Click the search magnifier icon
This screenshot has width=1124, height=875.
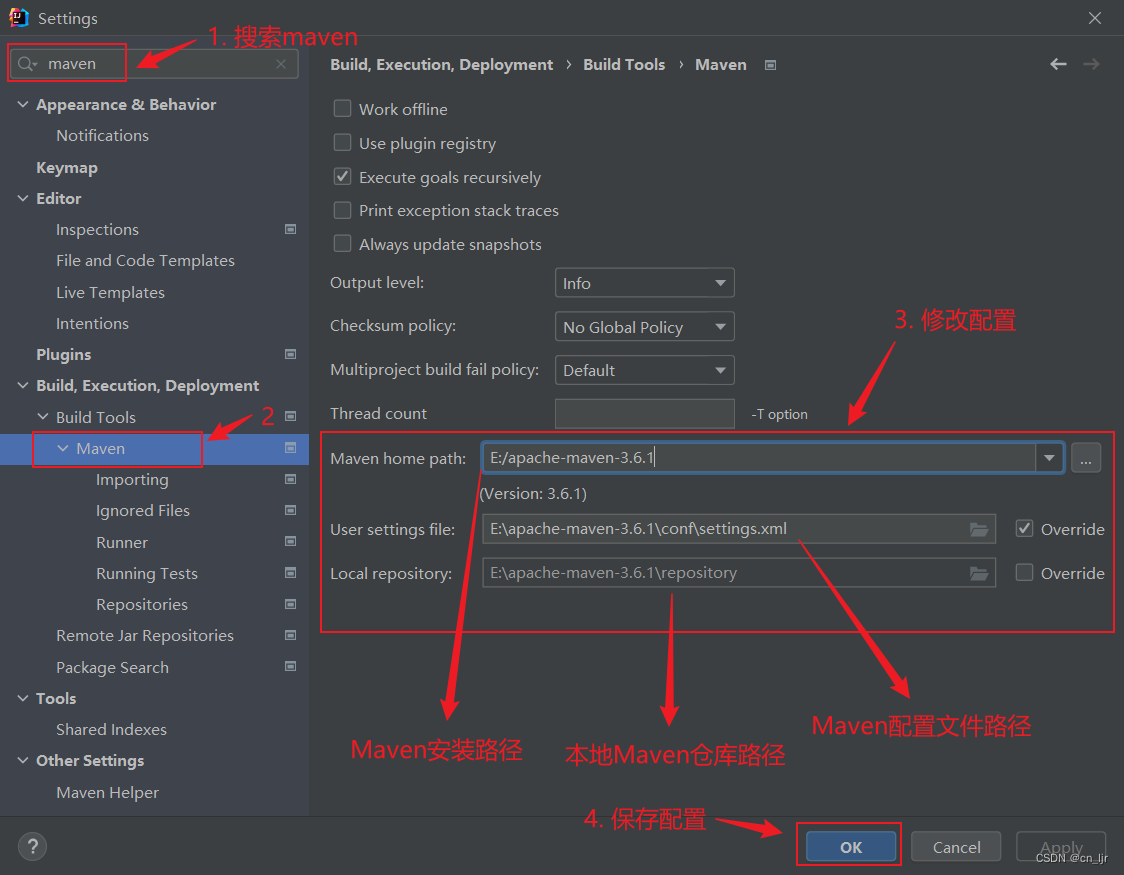pyautogui.click(x=27, y=64)
